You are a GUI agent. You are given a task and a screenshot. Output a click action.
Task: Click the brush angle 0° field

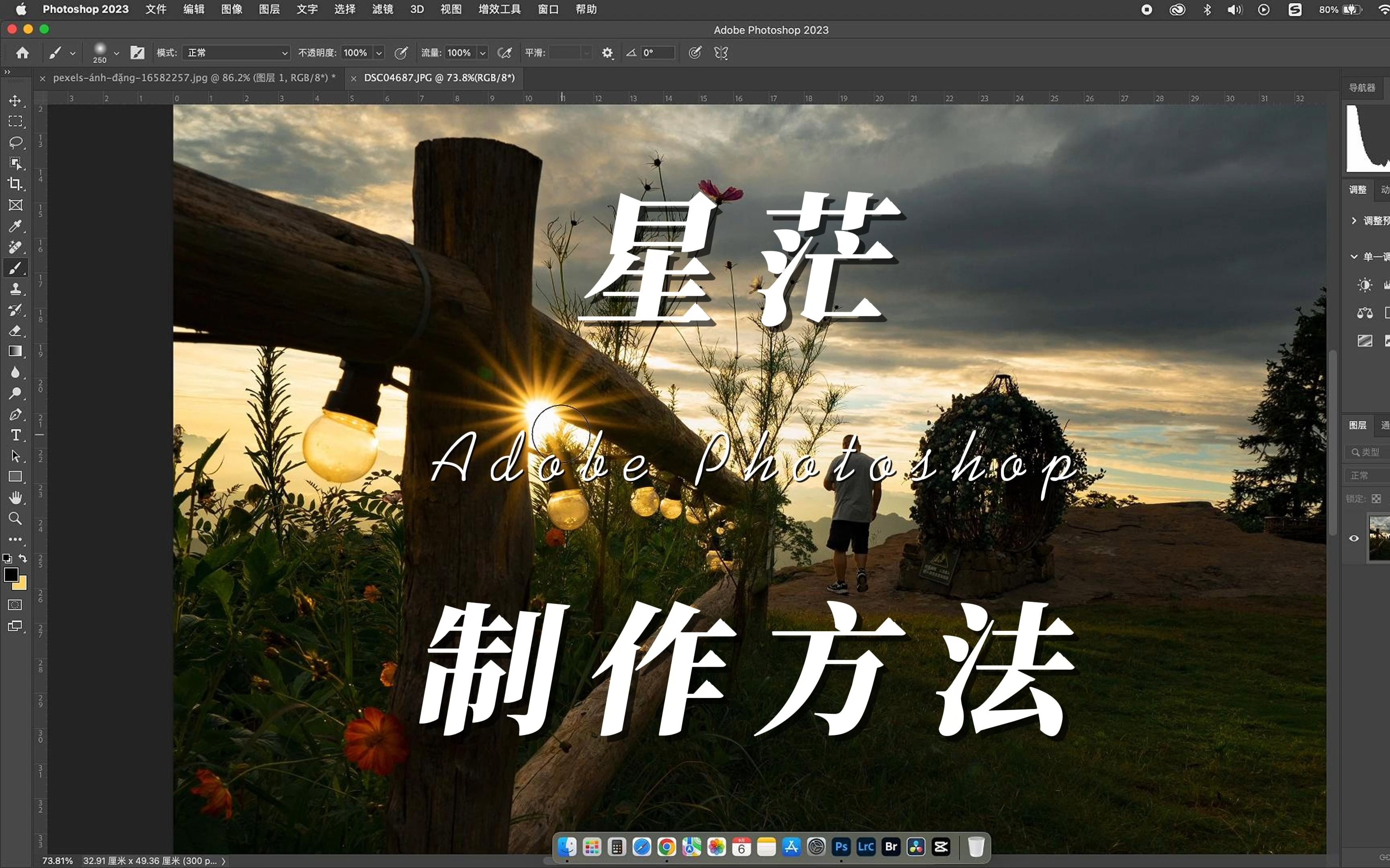(658, 53)
